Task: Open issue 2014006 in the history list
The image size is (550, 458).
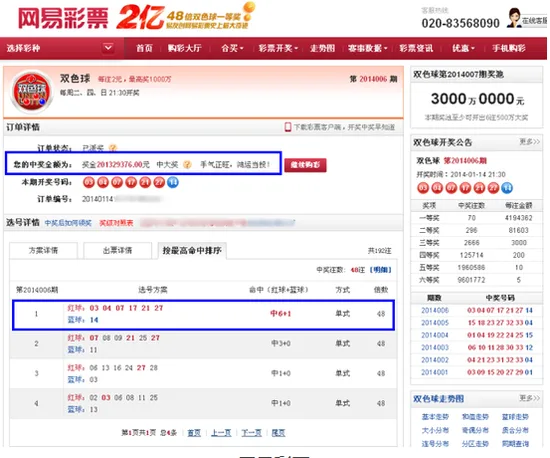Action: [435, 310]
